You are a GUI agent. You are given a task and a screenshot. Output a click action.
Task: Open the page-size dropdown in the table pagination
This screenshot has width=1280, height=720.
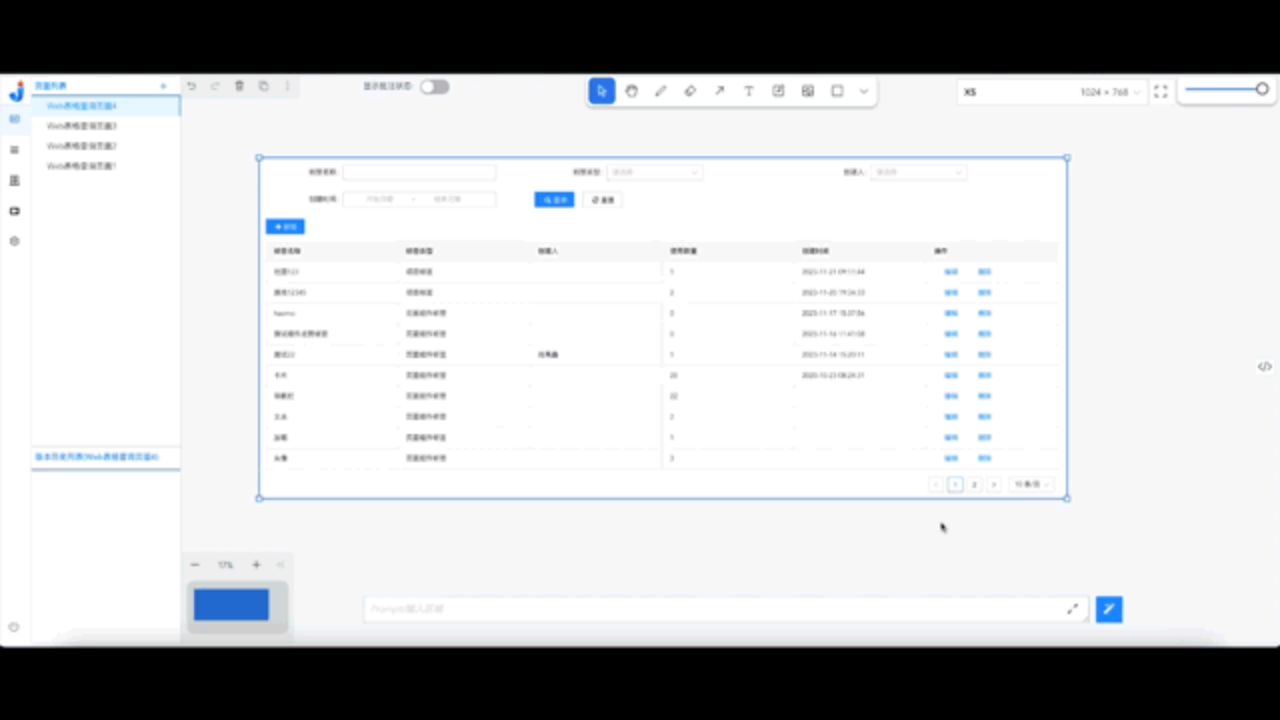(1029, 484)
